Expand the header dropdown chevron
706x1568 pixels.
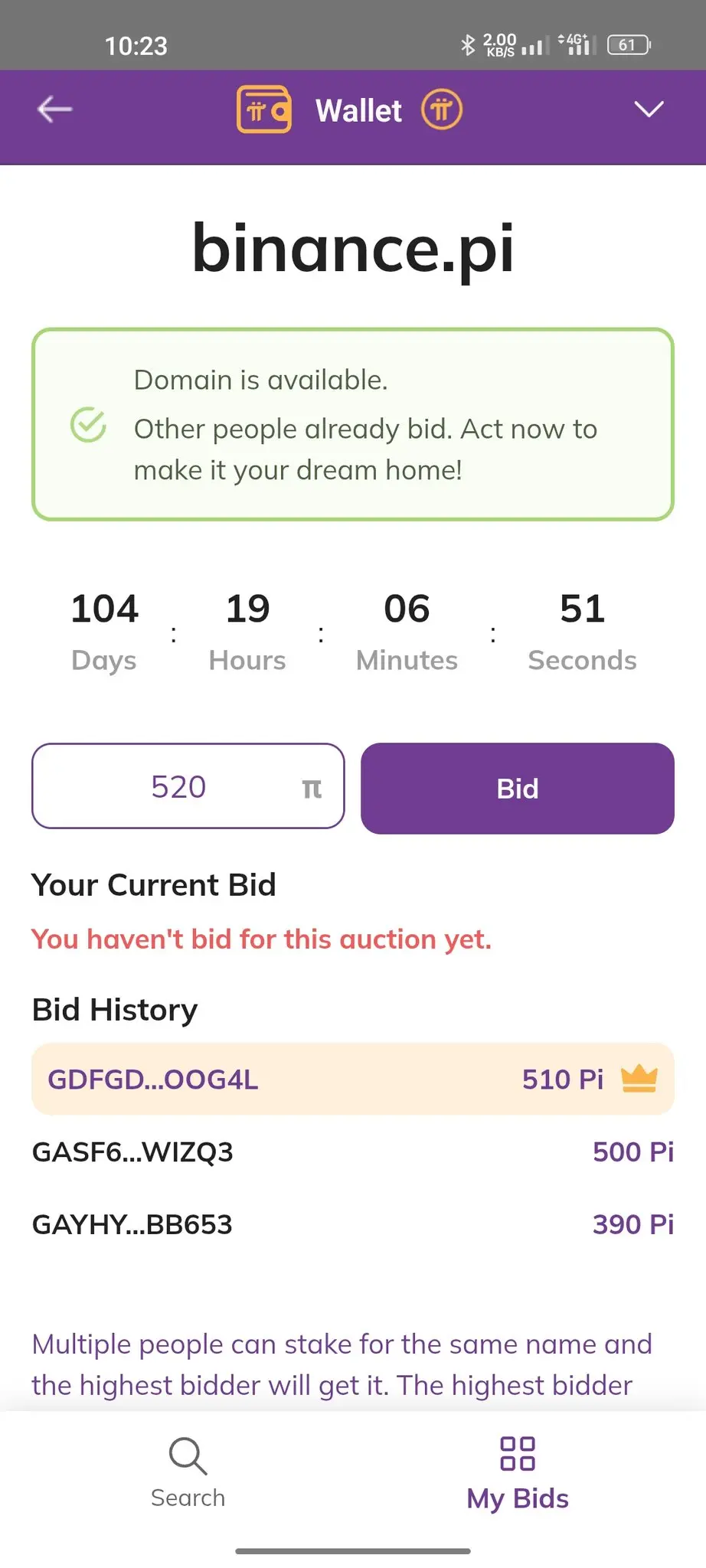point(649,109)
